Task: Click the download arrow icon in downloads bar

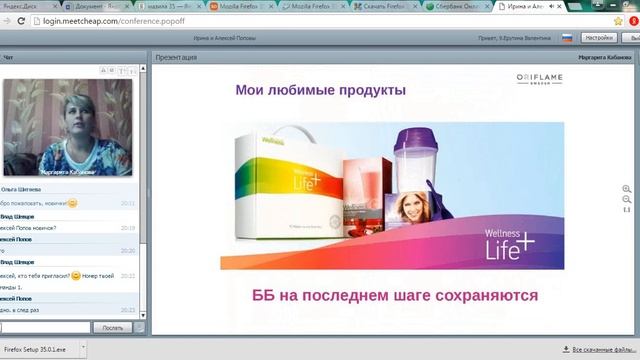Action: coord(566,349)
